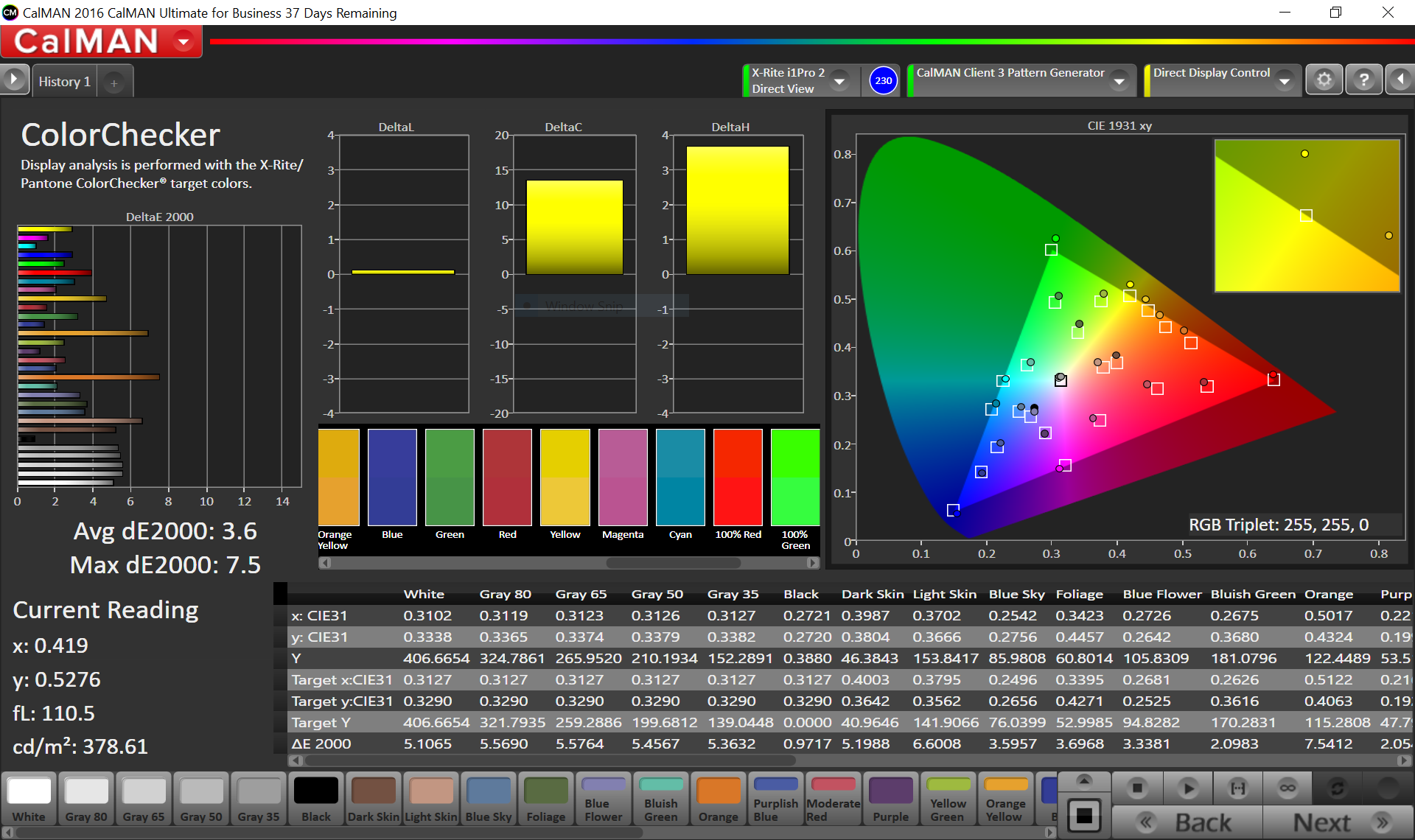Viewport: 1415px width, 840px height.
Task: Open the settings gear icon
Action: (x=1324, y=80)
